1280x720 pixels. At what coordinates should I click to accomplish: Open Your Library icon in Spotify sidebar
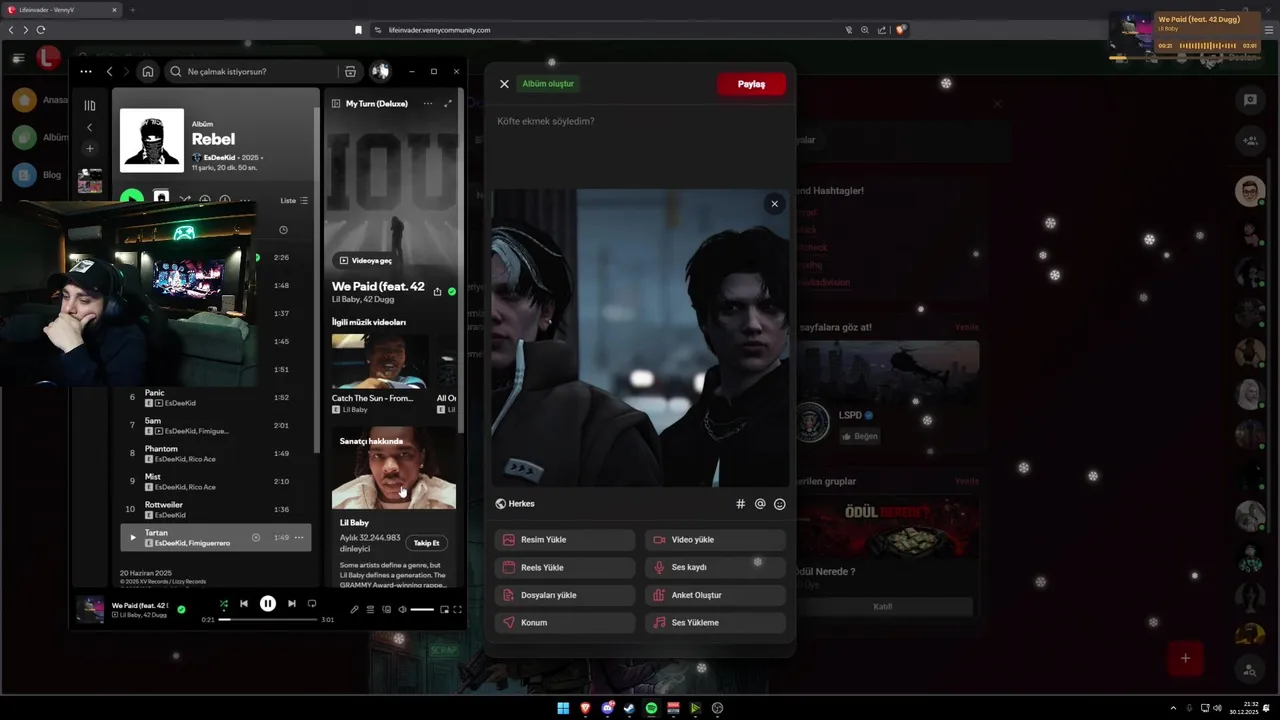tap(89, 105)
